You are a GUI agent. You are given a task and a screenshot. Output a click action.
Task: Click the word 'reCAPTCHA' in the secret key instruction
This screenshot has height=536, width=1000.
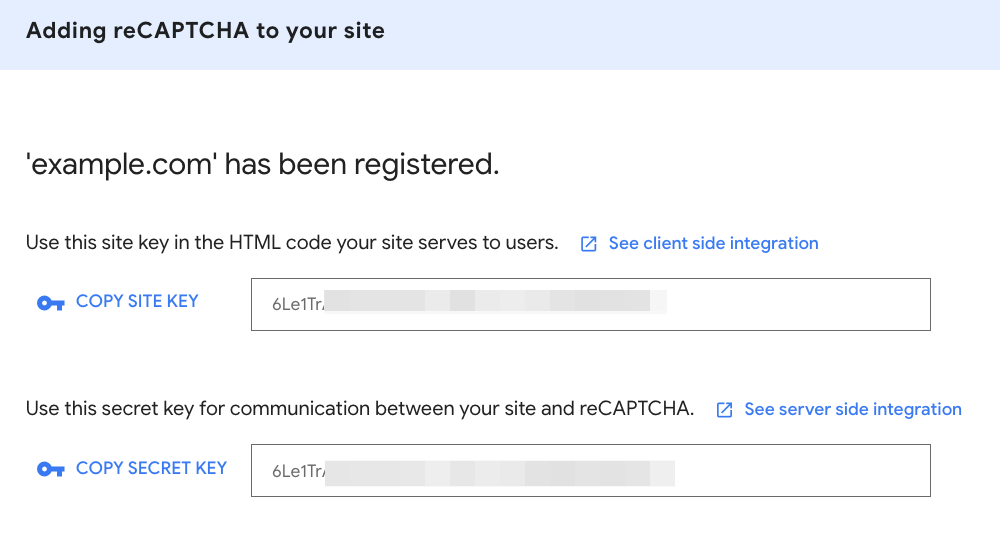636,409
